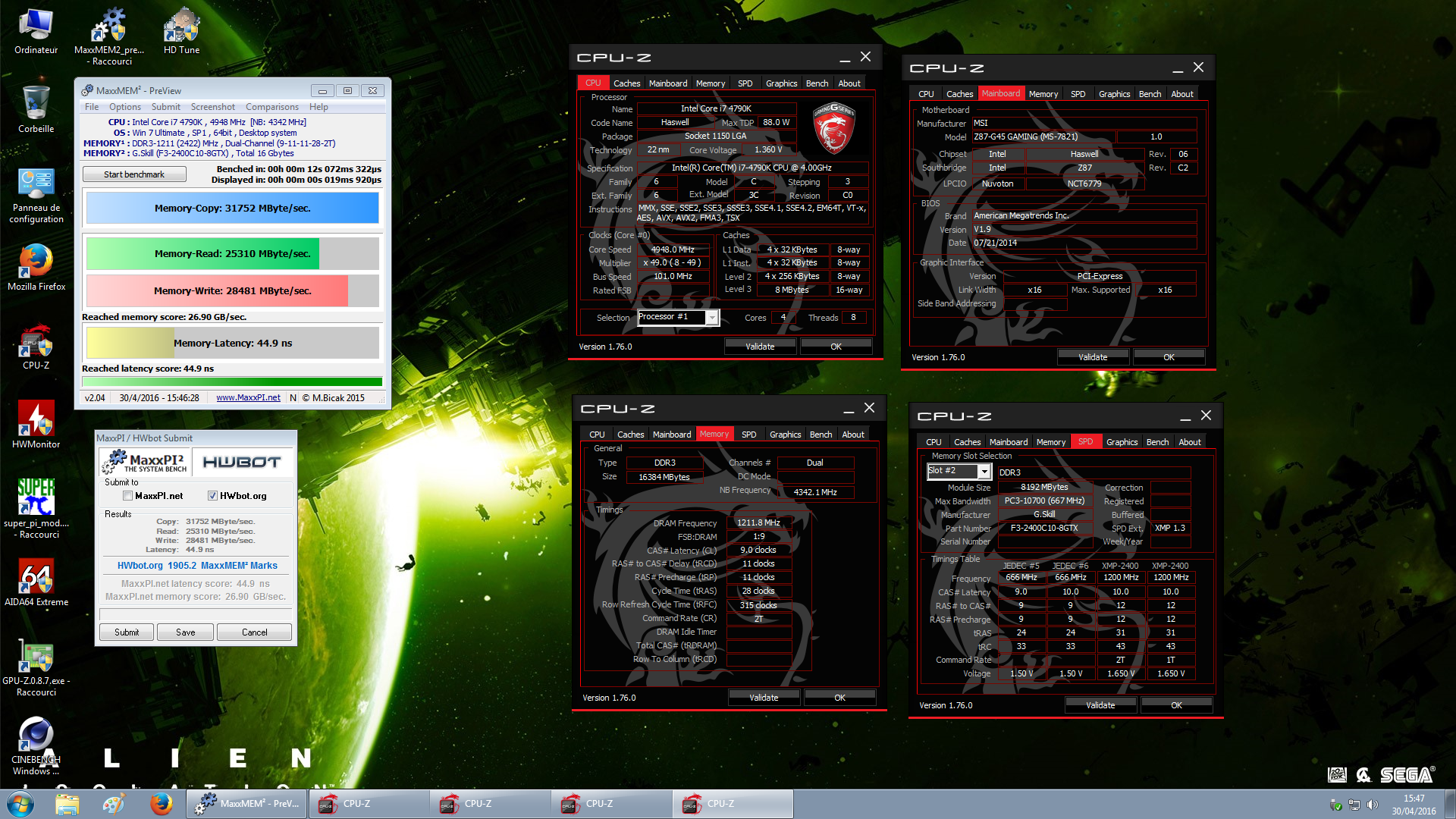Viewport: 1456px width, 819px height.
Task: Click the Windows Start button
Action: pos(20,804)
